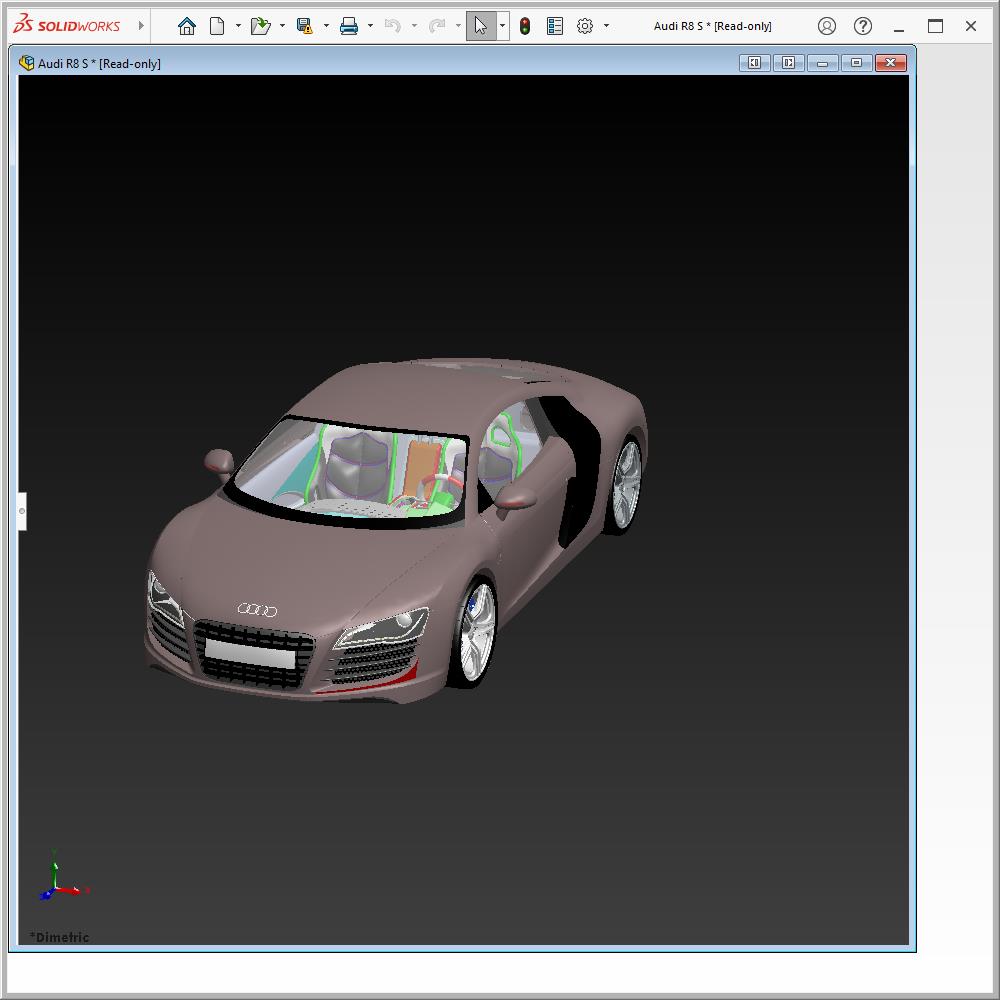Expand the Print dropdown arrow
Screen dimensions: 1000x1000
[x=370, y=26]
